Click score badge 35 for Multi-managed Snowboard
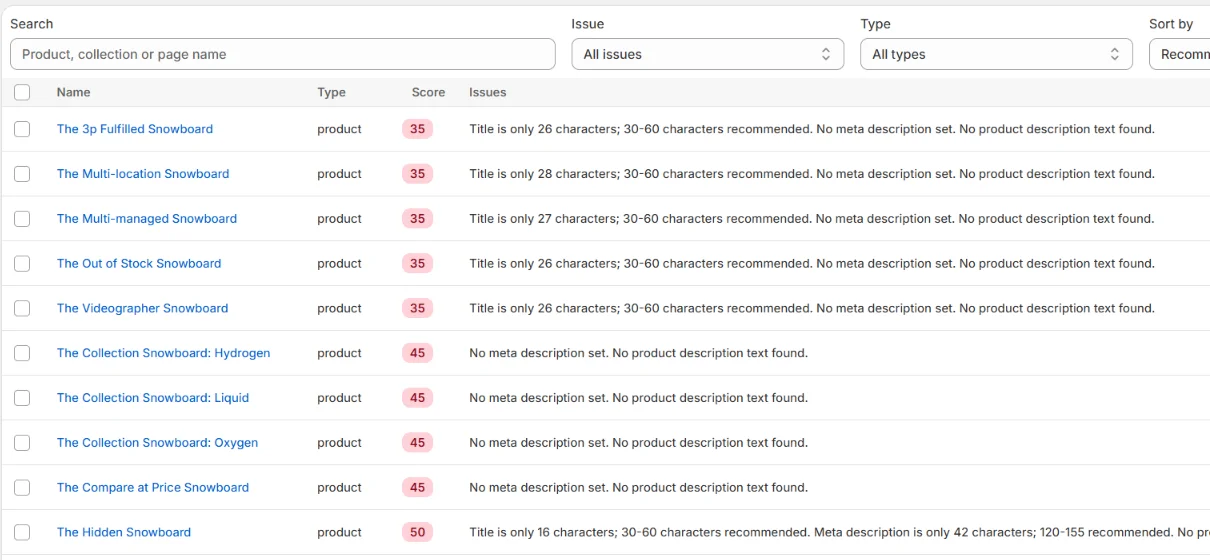The width and height of the screenshot is (1210, 560). (417, 219)
